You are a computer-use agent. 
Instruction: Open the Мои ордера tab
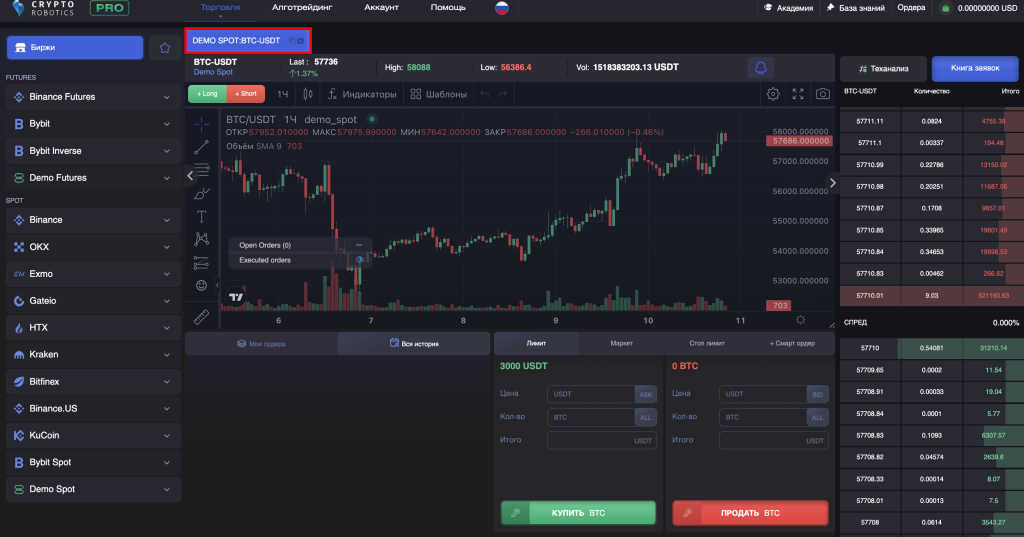[x=261, y=344]
